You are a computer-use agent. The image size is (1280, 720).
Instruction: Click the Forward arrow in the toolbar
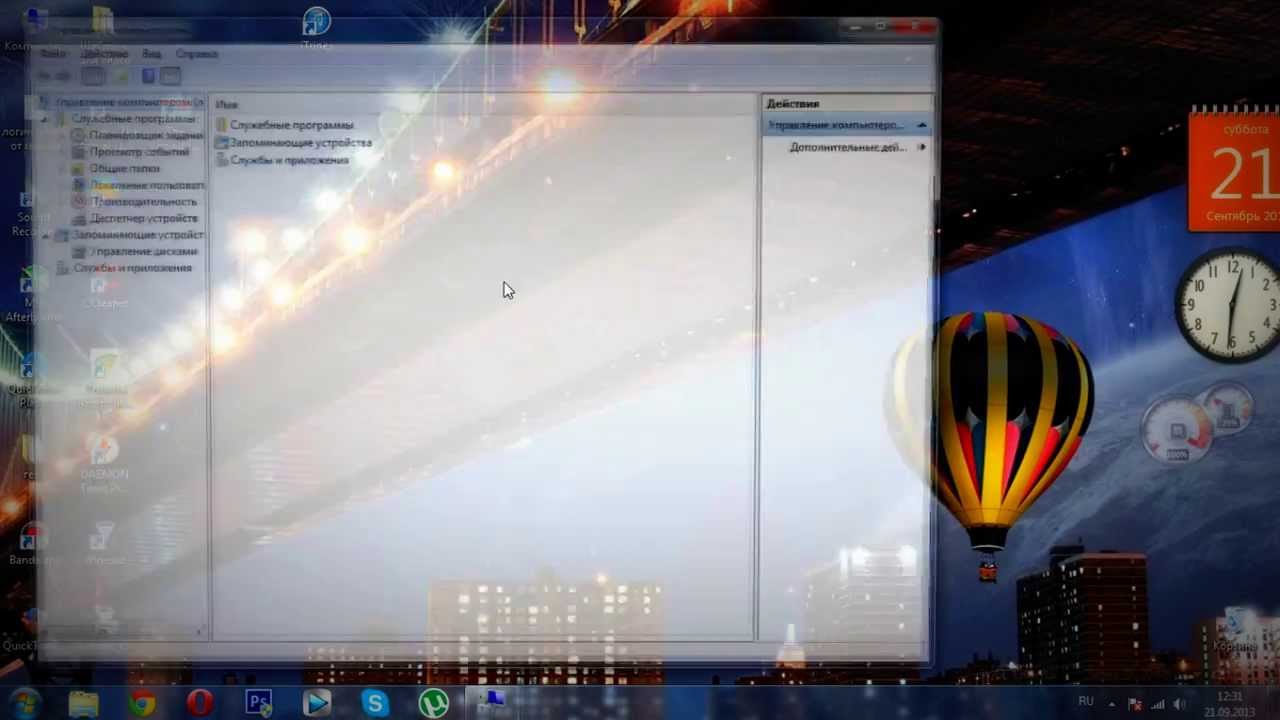coord(64,76)
